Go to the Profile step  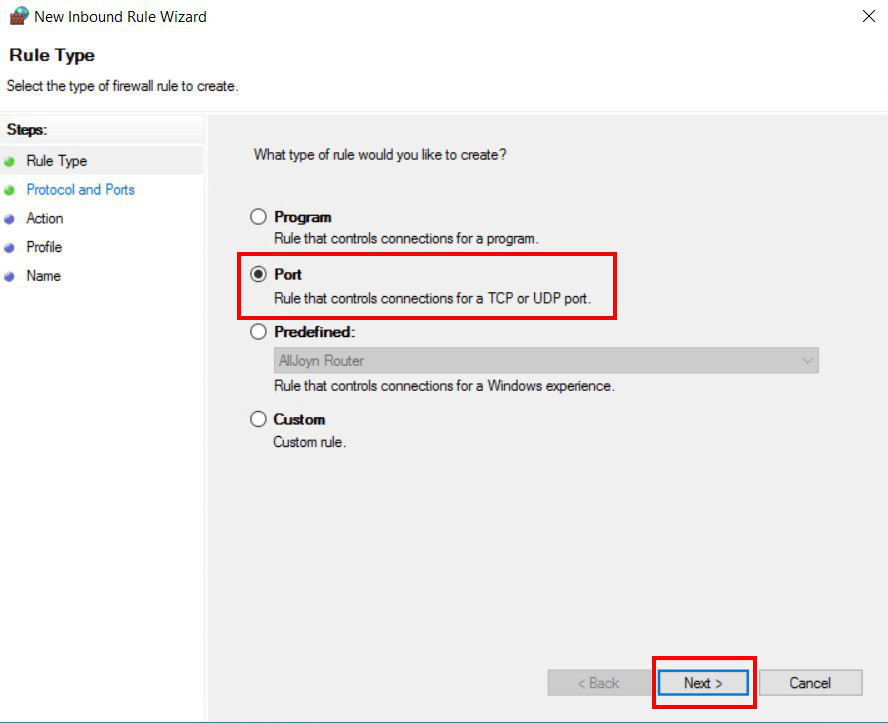(x=44, y=247)
